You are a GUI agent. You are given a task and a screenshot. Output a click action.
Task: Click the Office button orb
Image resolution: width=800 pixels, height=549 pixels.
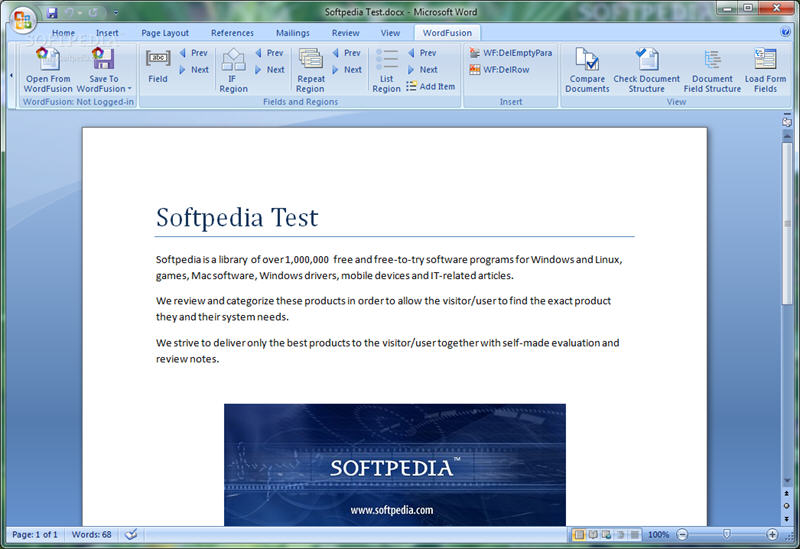pyautogui.click(x=23, y=20)
